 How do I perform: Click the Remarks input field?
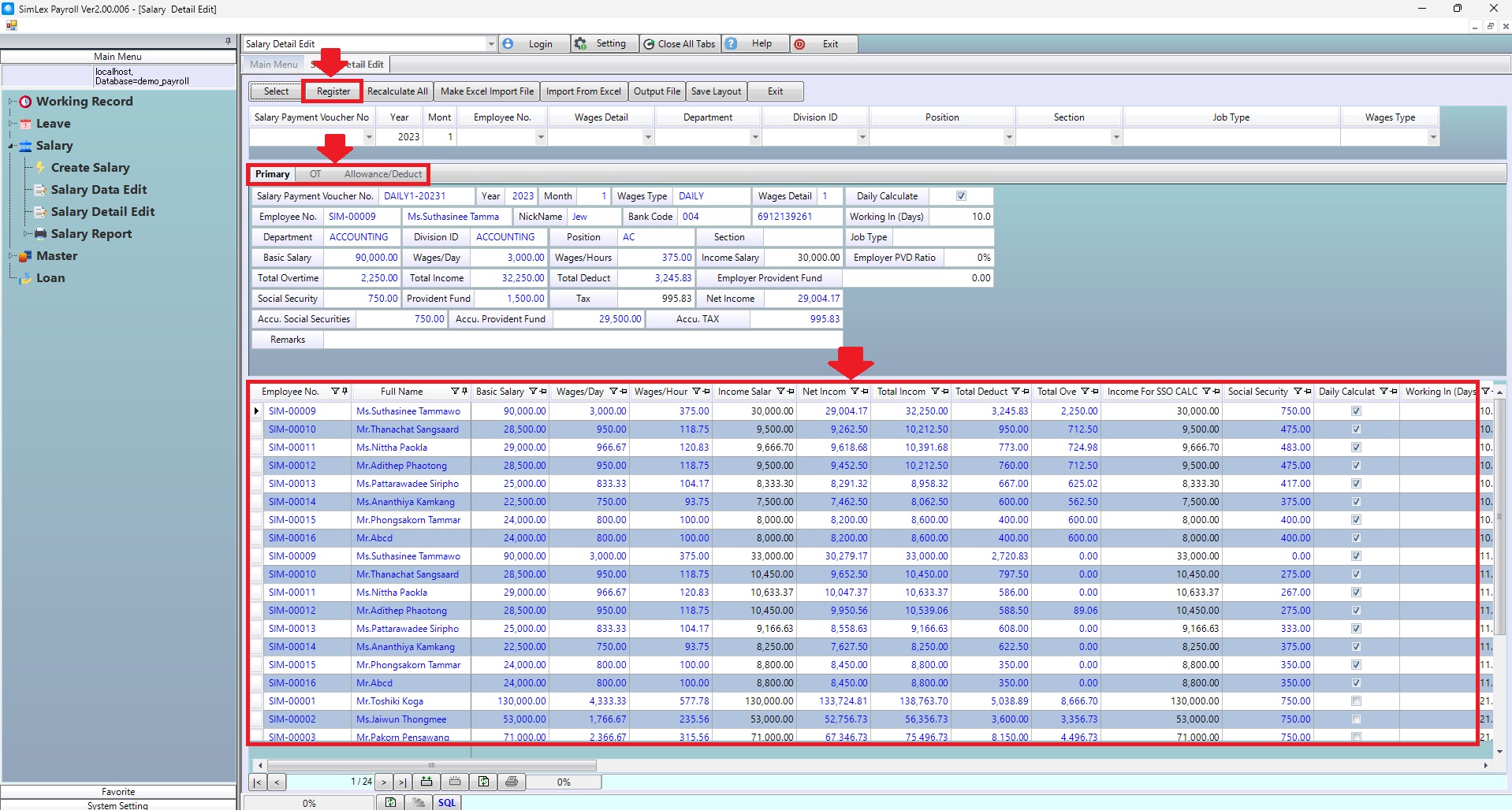[x=582, y=340]
